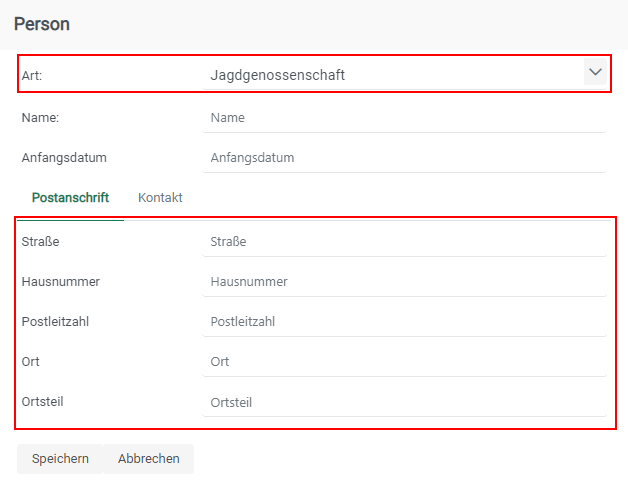Click the Hausnummer input field
Screen dimensions: 628x491
404,282
